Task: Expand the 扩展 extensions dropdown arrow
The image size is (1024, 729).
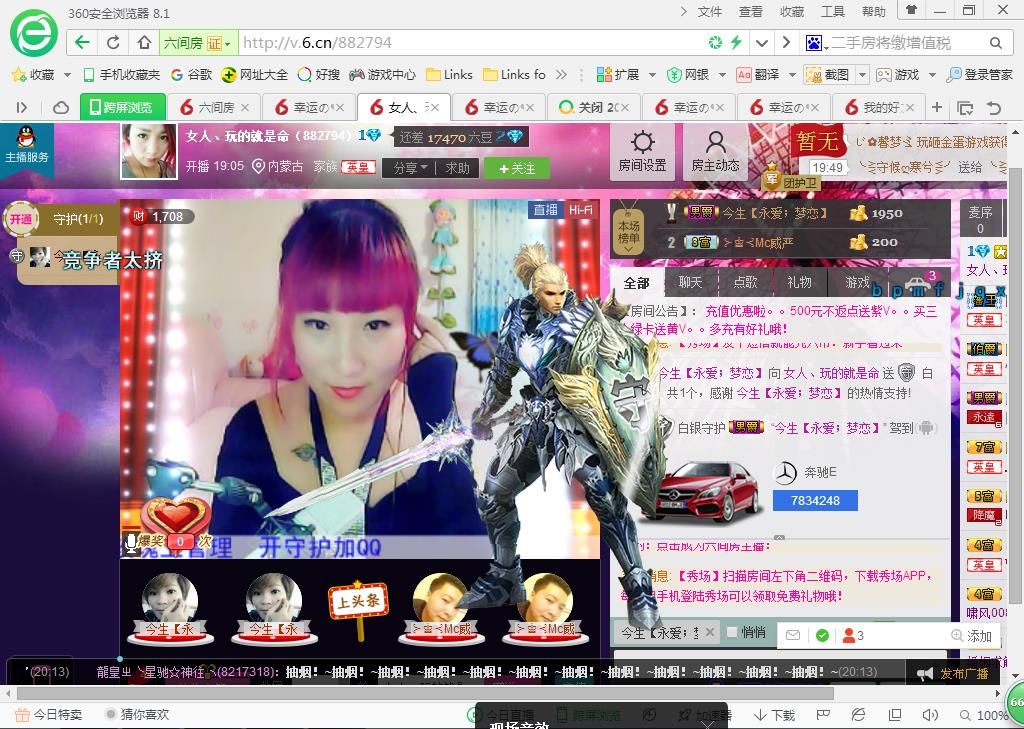Action: (652, 75)
